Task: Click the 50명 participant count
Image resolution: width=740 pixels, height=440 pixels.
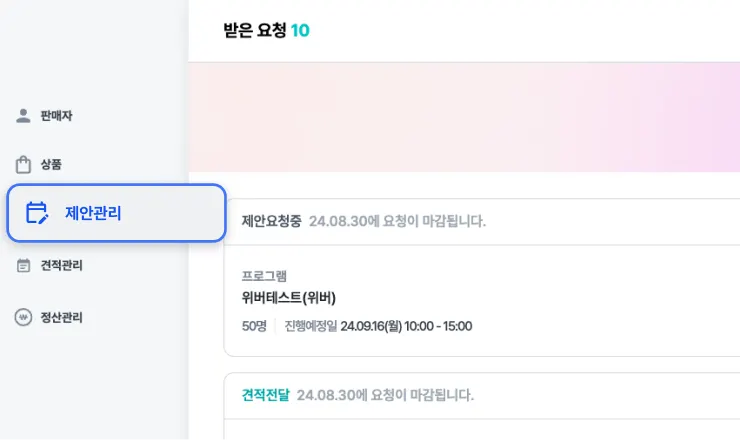Action: click(254, 326)
